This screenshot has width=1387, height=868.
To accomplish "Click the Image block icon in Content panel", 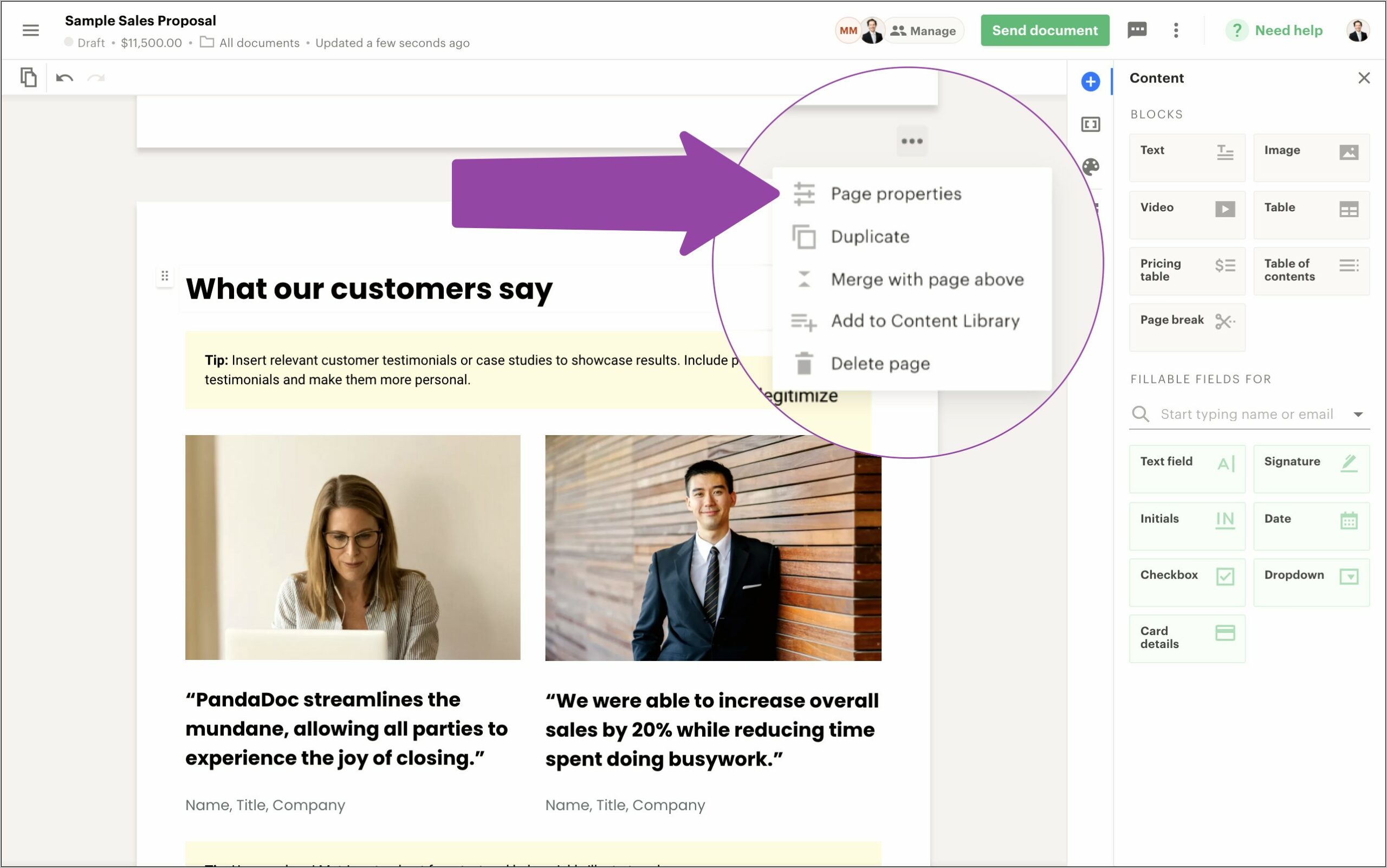I will 1348,151.
